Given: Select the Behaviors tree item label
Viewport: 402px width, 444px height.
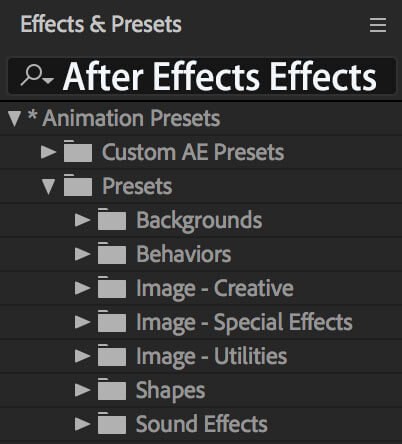Looking at the screenshot, I should (x=184, y=254).
